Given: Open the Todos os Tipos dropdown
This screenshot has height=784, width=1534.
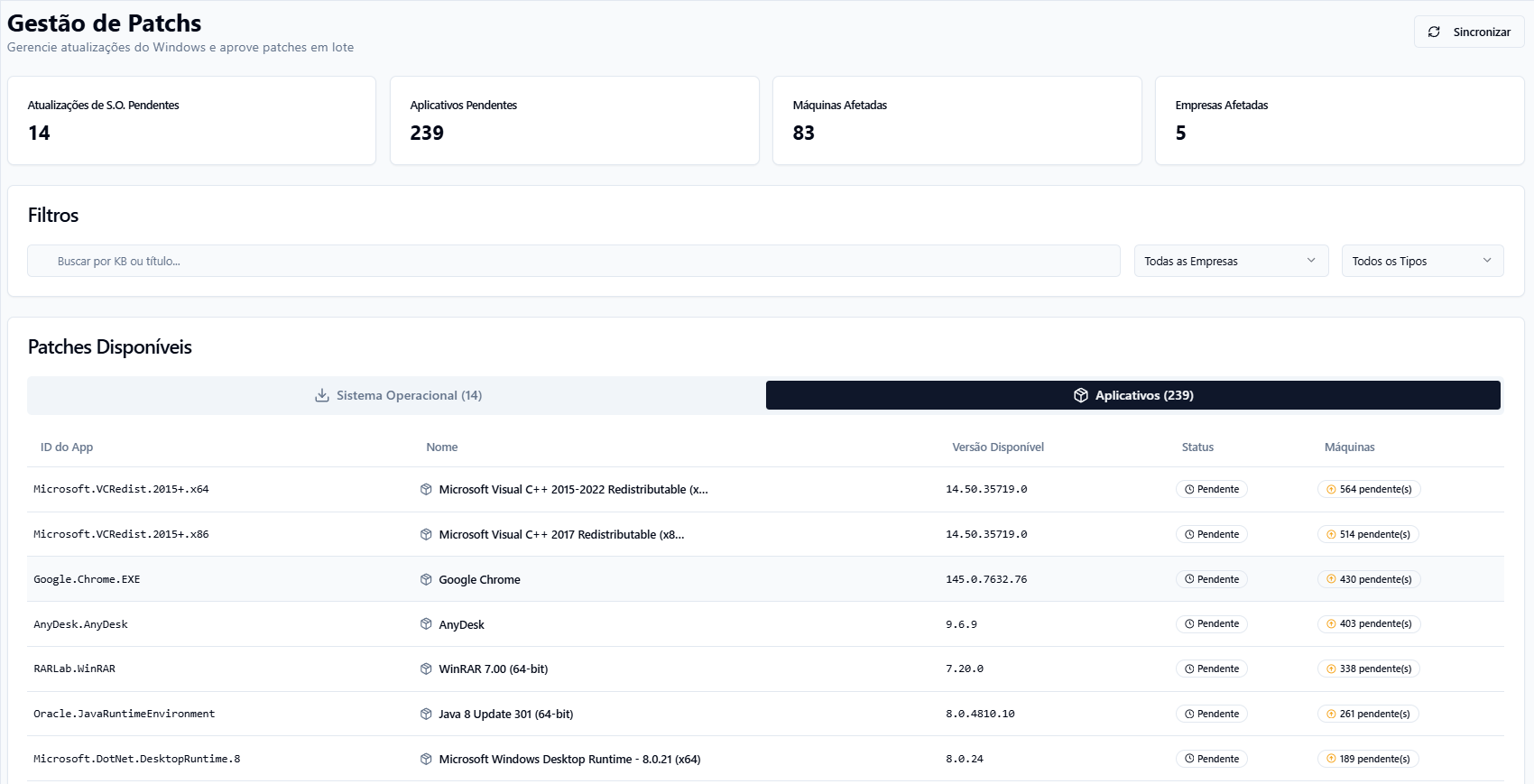Looking at the screenshot, I should coord(1422,261).
